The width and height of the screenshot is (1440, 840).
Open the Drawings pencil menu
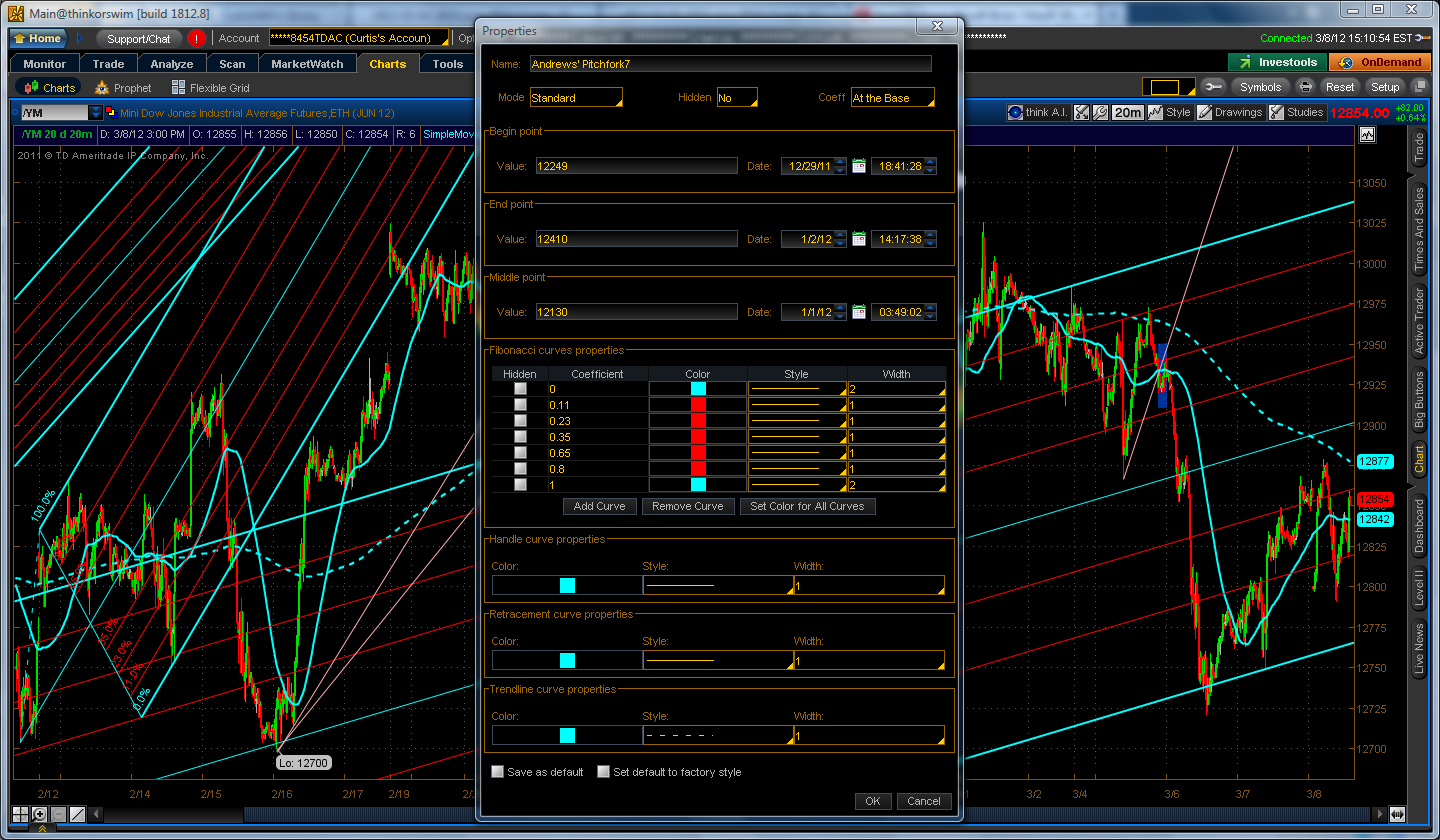coord(1230,113)
